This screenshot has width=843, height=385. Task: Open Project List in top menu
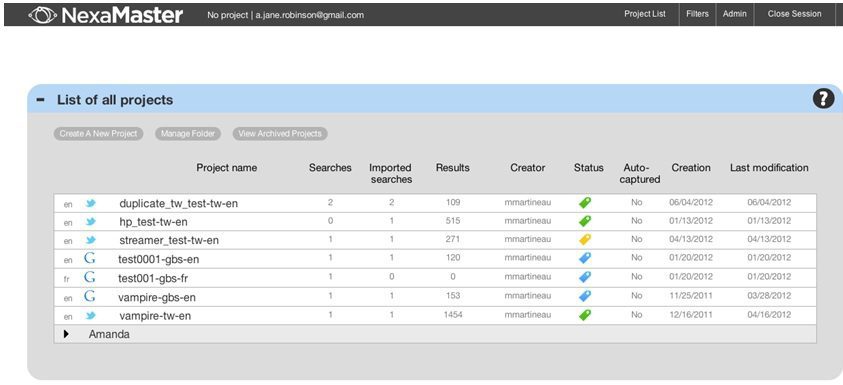(x=645, y=14)
